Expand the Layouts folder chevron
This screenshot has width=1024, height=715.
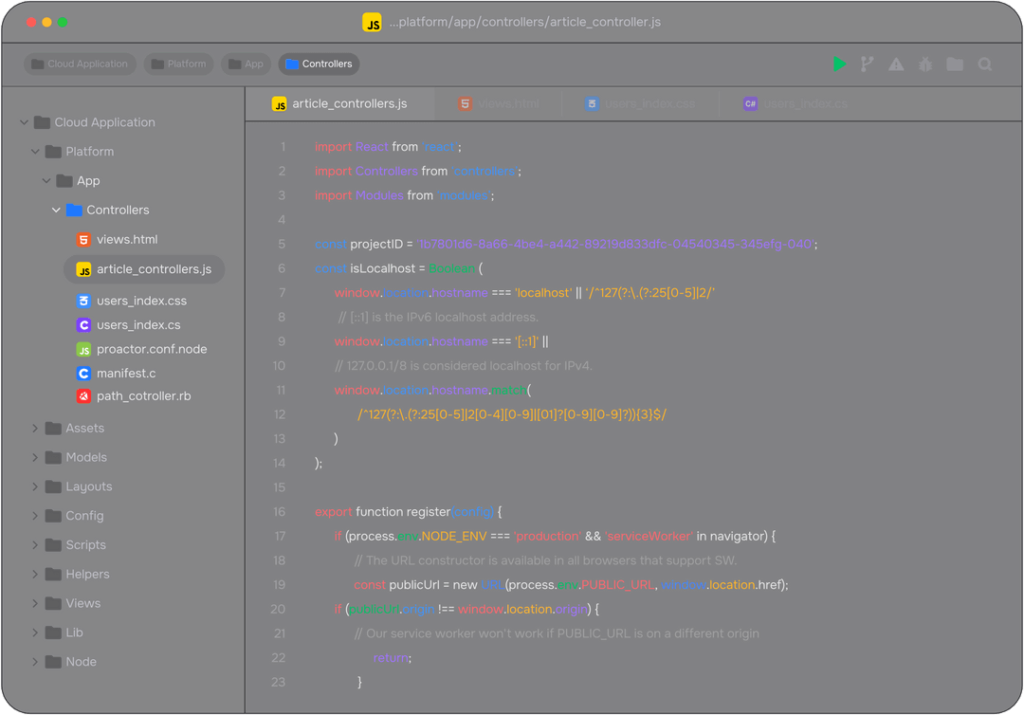tap(35, 487)
